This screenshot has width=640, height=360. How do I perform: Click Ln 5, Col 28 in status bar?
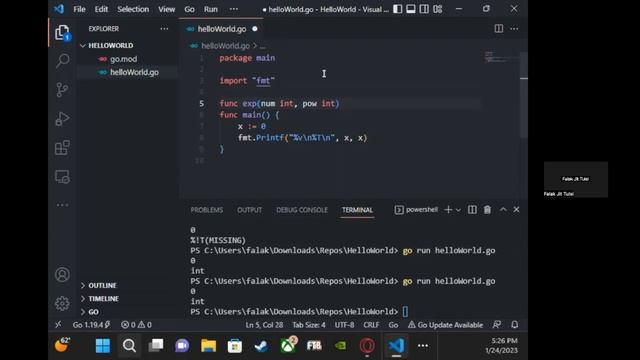(264, 325)
